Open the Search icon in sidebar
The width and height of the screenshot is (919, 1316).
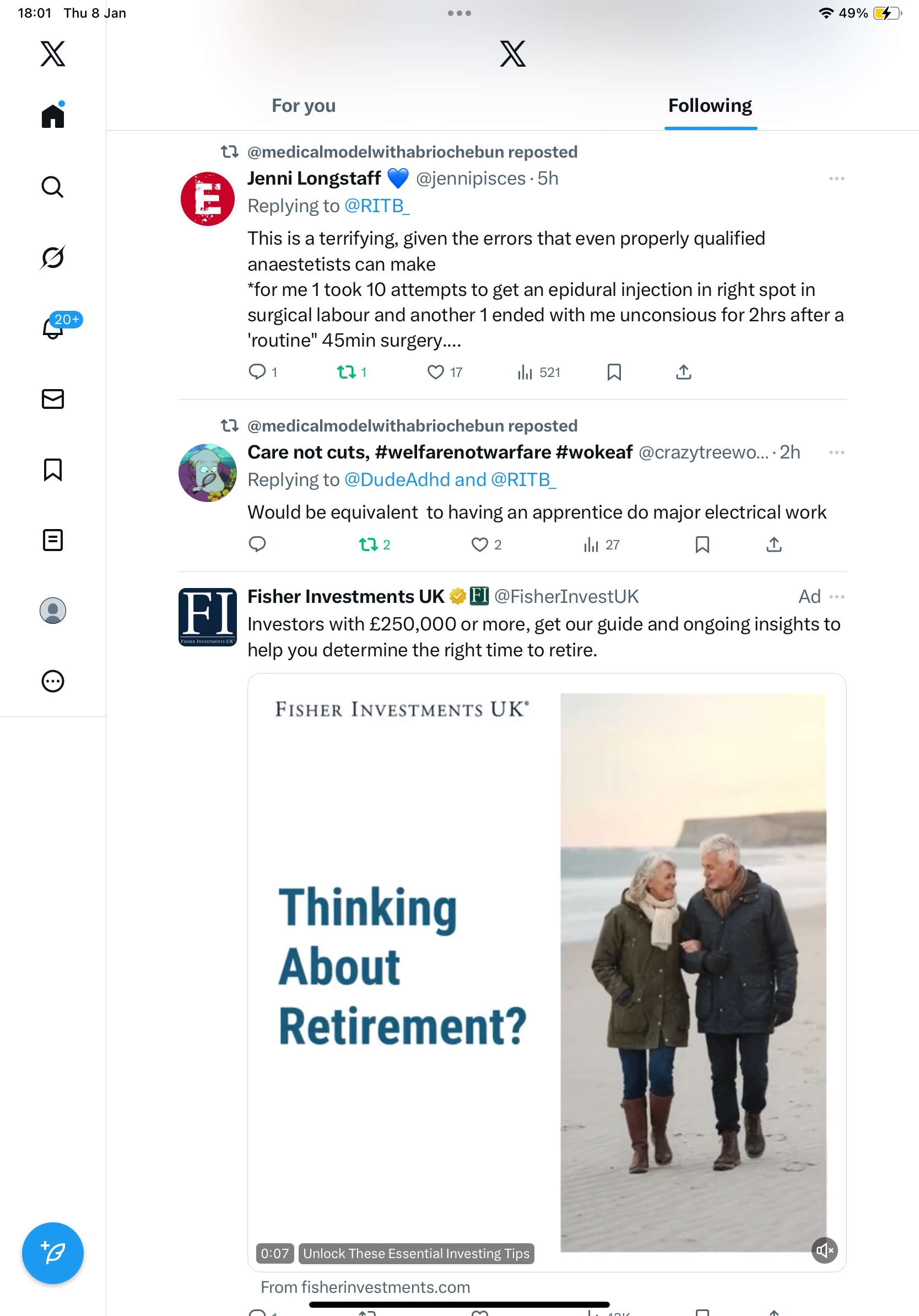pyautogui.click(x=53, y=187)
